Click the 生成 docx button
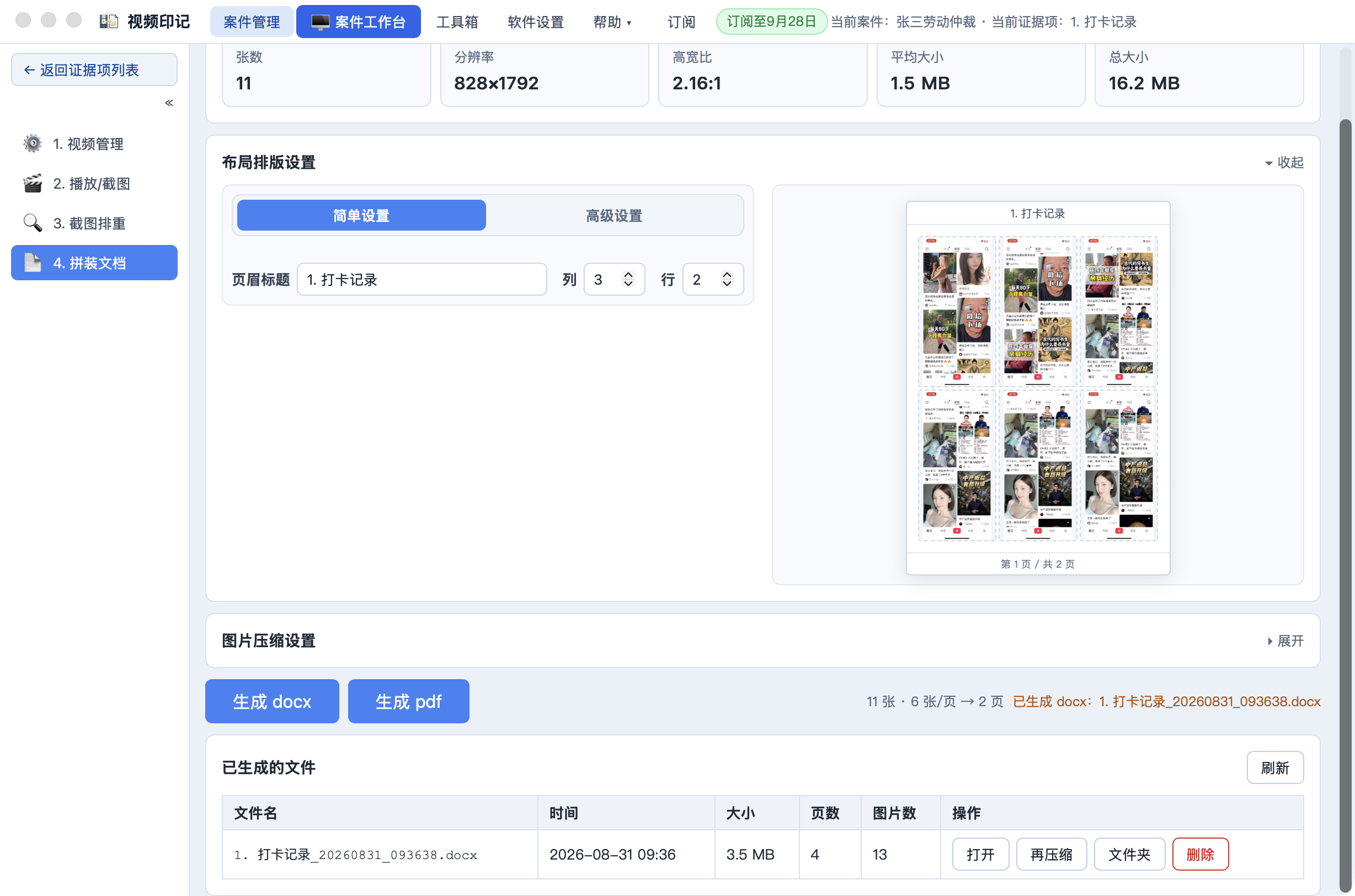Screen dimensions: 1355x896 (272, 701)
